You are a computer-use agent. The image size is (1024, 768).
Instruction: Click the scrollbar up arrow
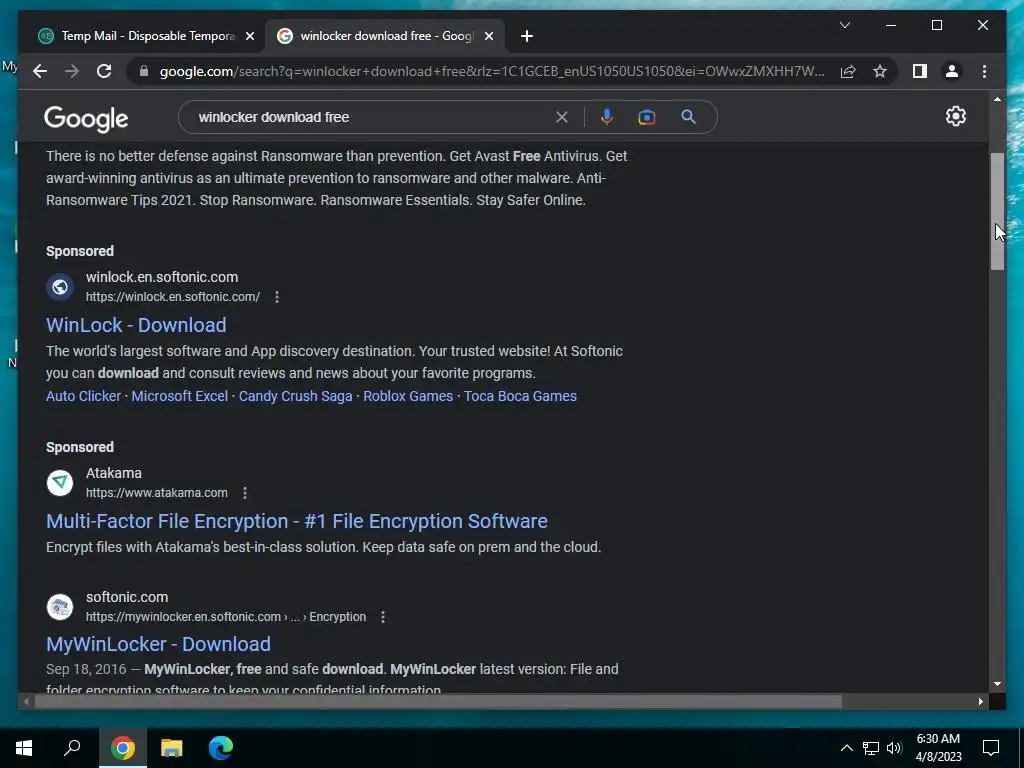(997, 99)
